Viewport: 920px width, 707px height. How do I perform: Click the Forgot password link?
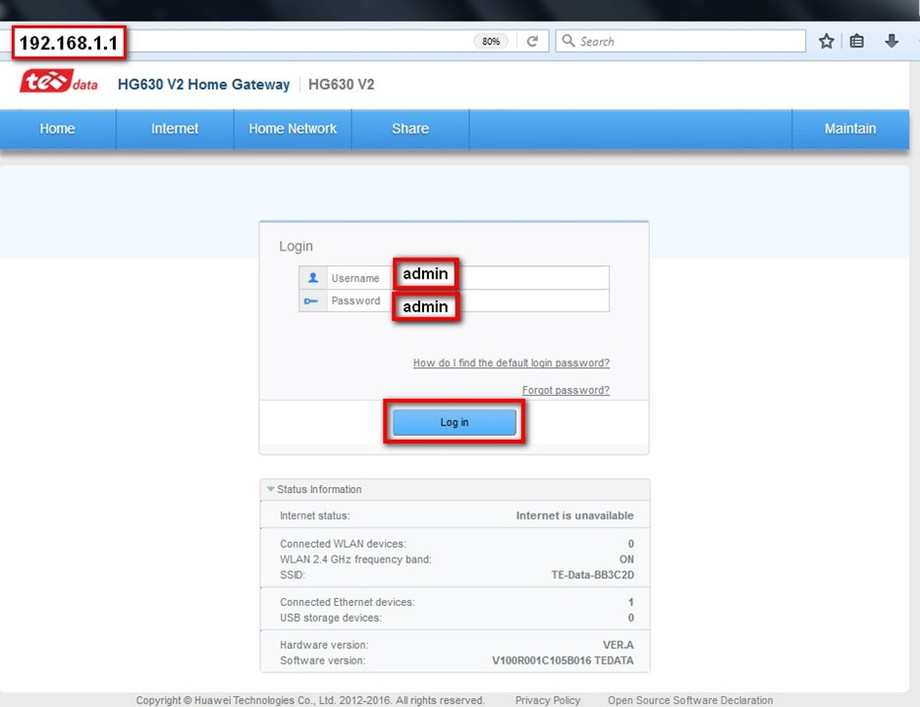[566, 390]
